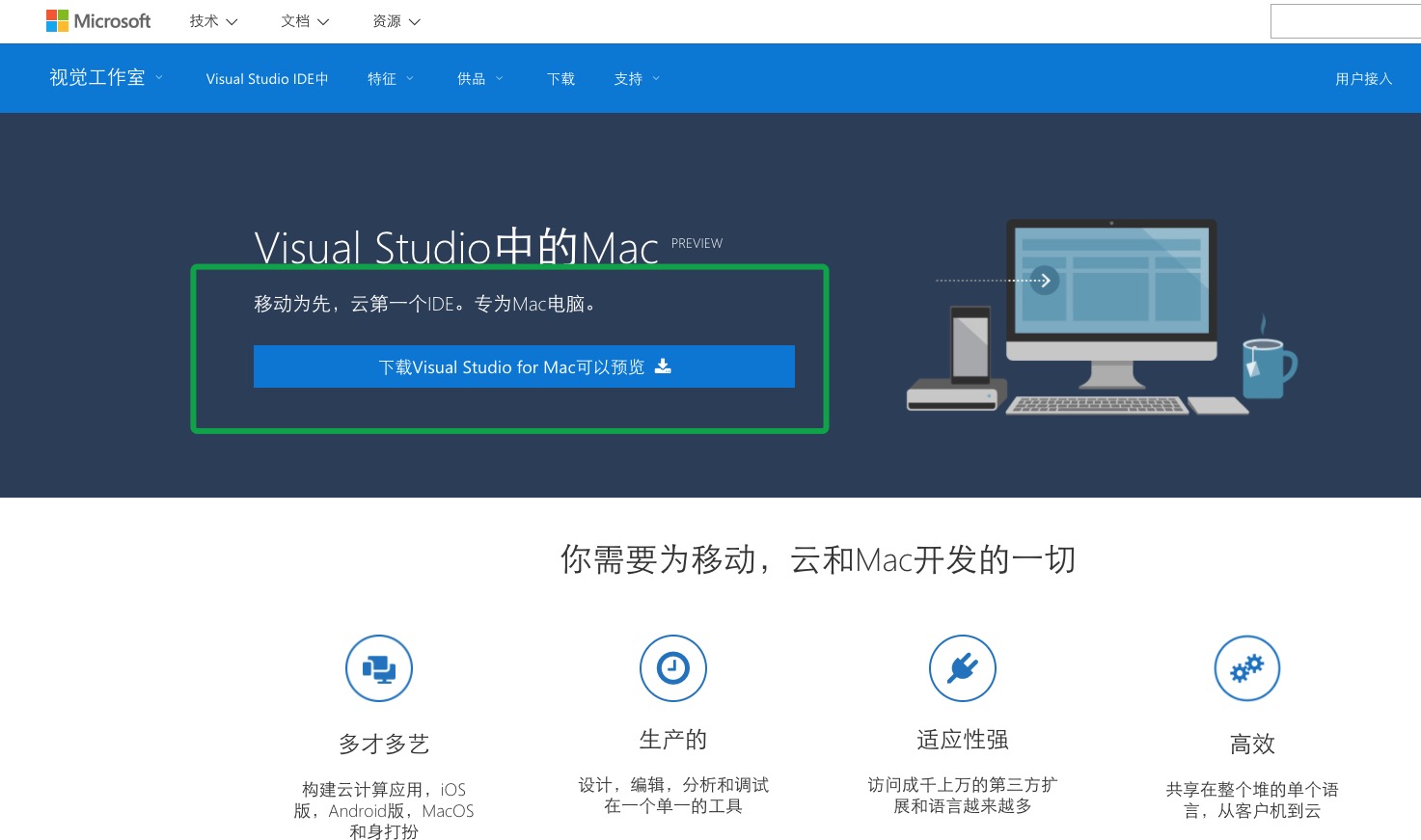The height and width of the screenshot is (840, 1421).
Task: Click the 设计，编辑，分析和调试 description text
Action: [673, 795]
